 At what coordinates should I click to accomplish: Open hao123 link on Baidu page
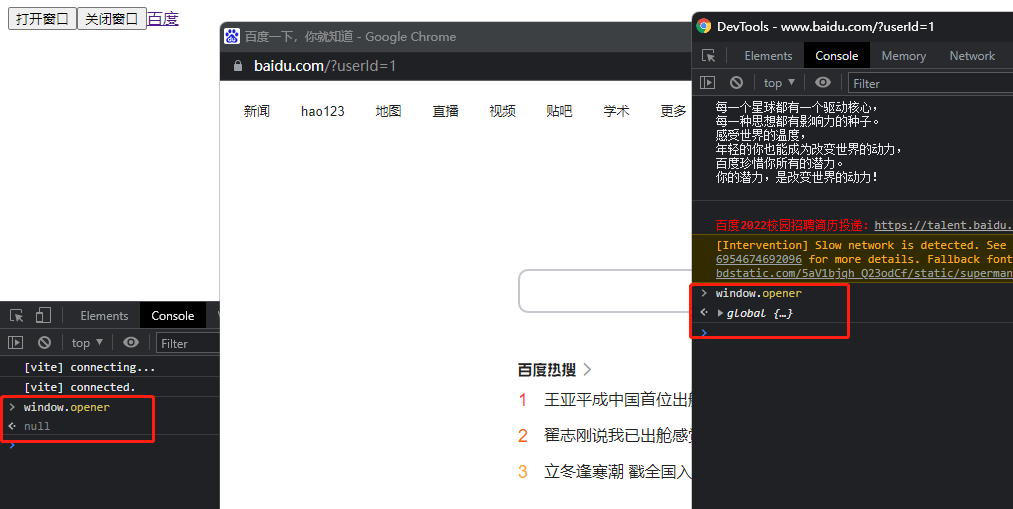click(322, 111)
